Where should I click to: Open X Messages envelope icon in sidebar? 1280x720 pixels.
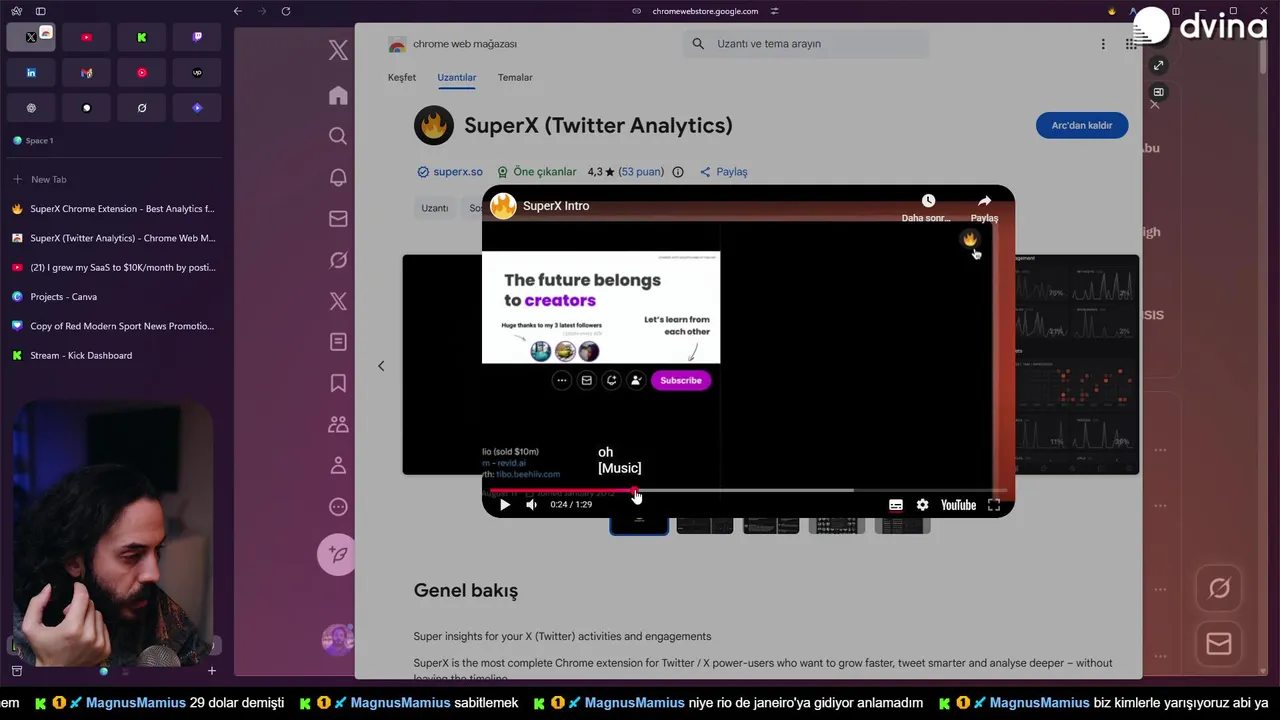pyautogui.click(x=338, y=219)
